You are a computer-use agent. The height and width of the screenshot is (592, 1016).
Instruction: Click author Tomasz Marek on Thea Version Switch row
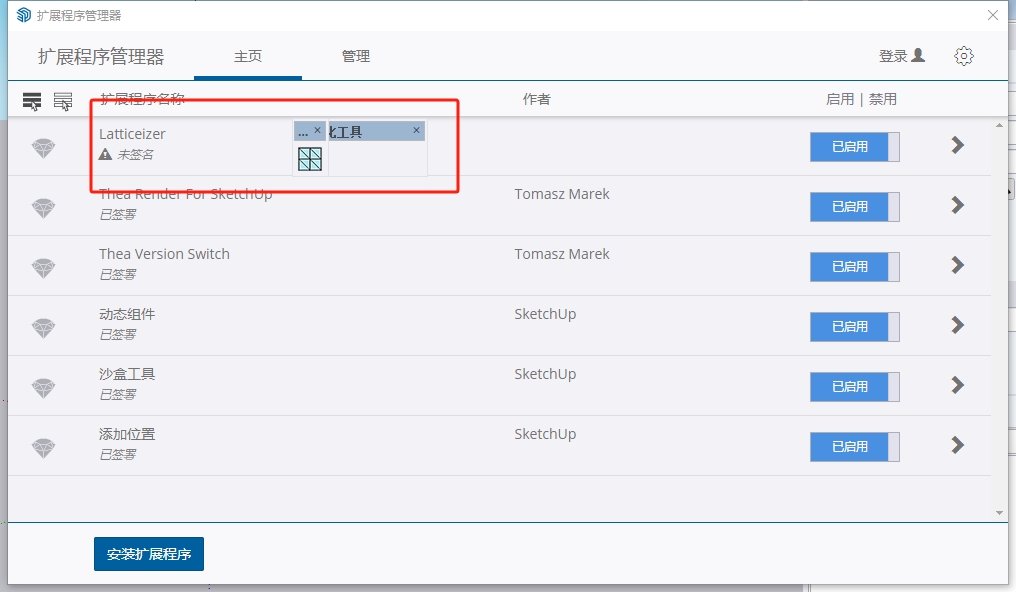click(x=562, y=254)
